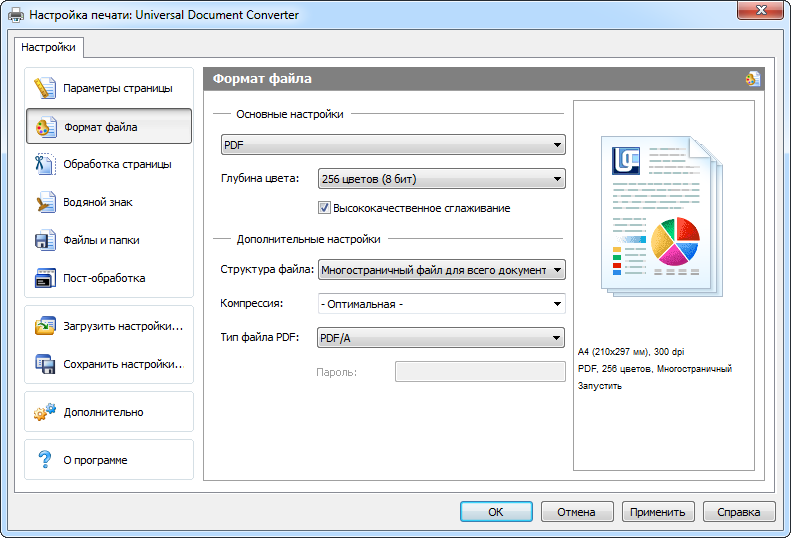
Task: Open the PDF file format dropdown
Action: [393, 145]
